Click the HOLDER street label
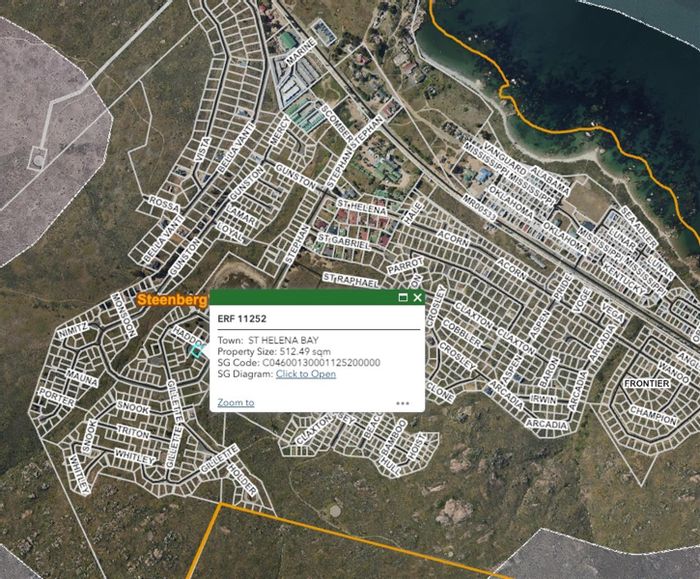Viewport: 700px width, 579px height. click(242, 480)
